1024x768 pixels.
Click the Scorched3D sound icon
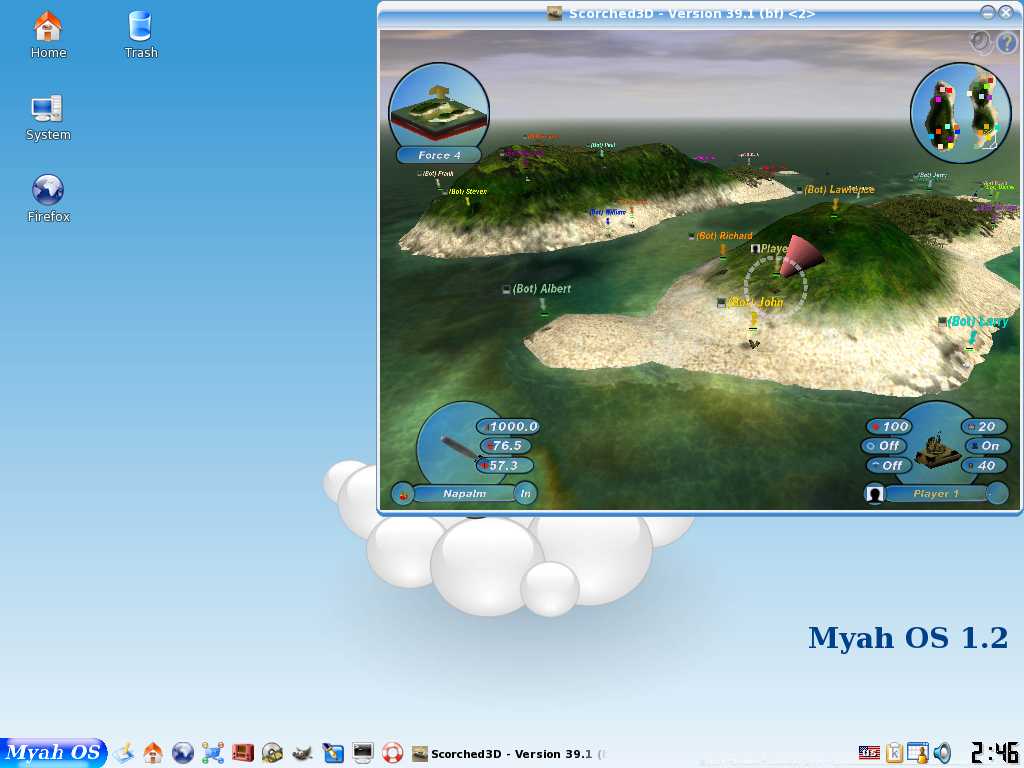(980, 42)
